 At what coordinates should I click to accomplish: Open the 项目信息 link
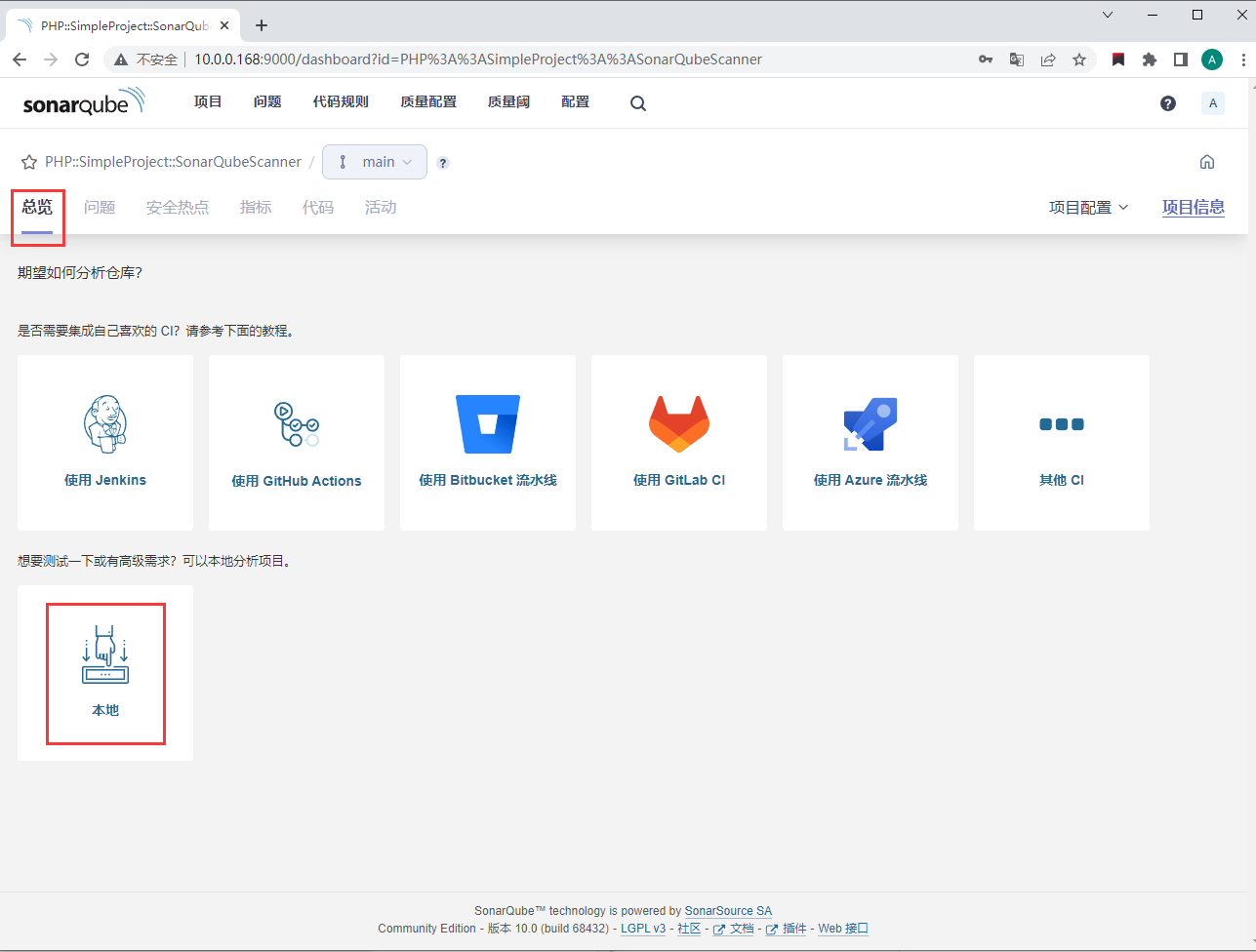[1194, 207]
